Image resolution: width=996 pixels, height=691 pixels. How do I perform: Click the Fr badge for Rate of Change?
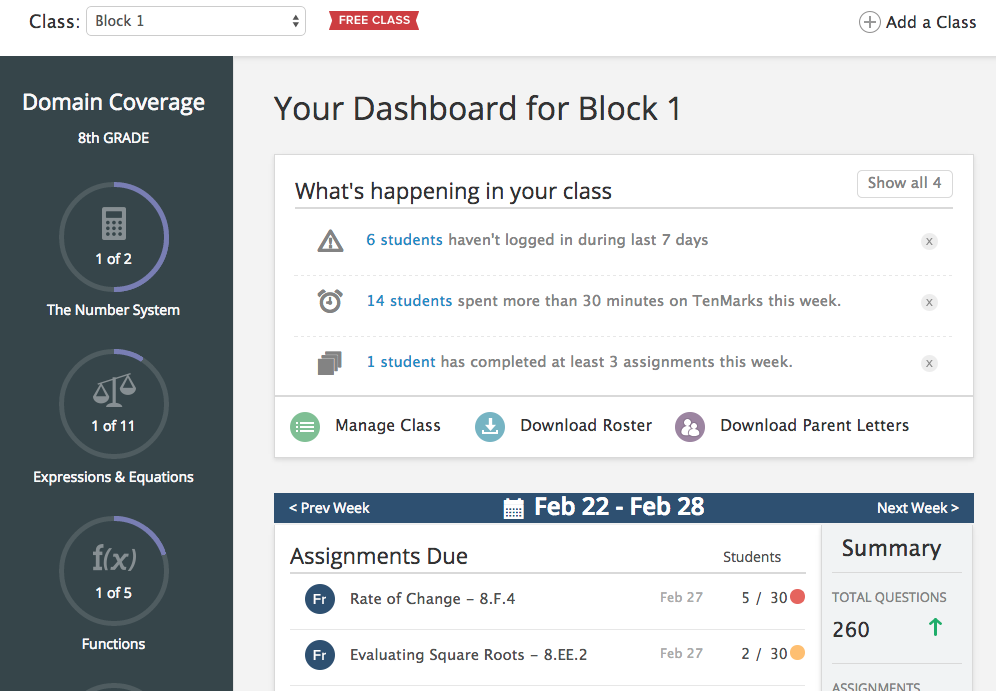[x=320, y=599]
